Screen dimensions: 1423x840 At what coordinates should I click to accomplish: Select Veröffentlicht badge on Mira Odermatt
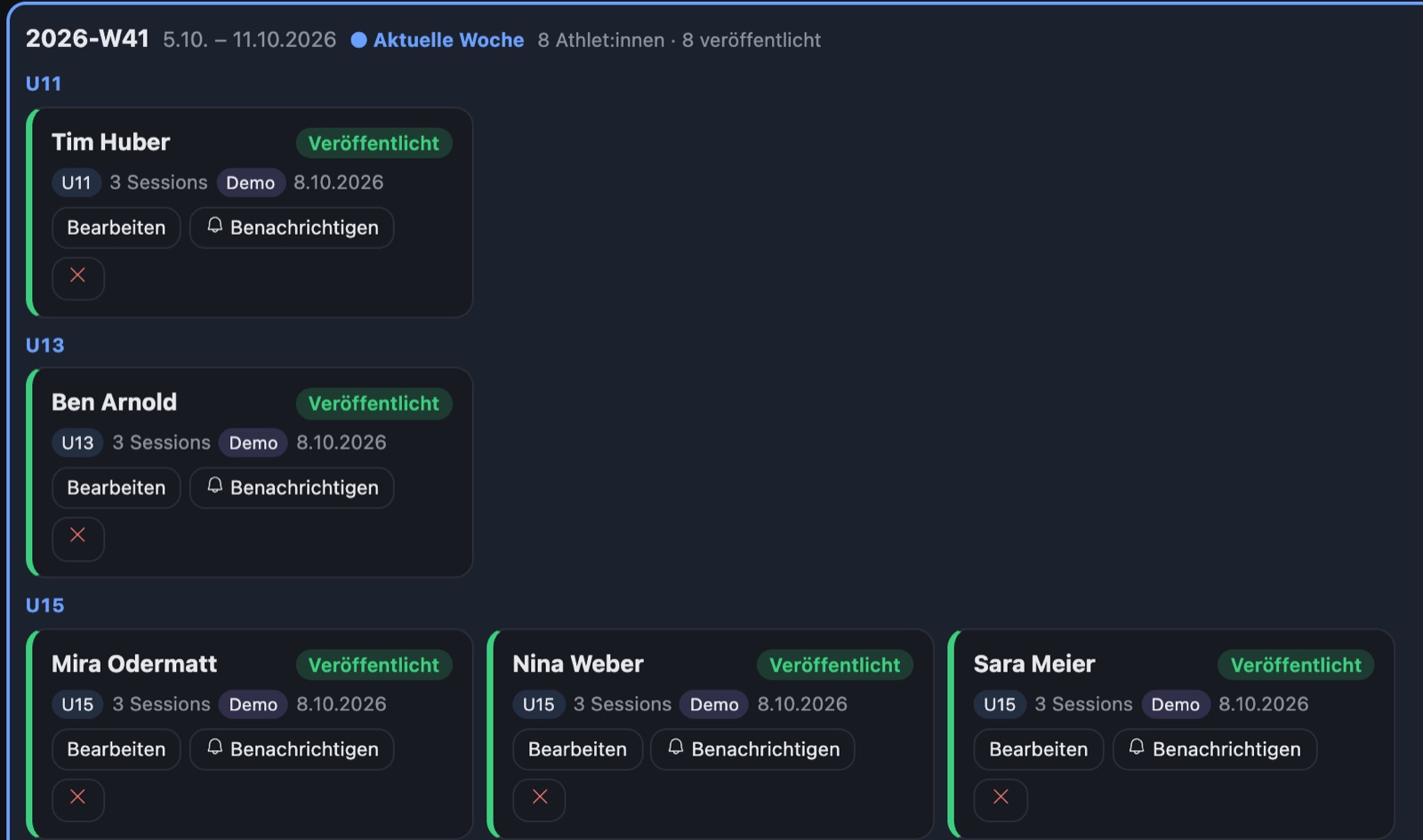(374, 665)
